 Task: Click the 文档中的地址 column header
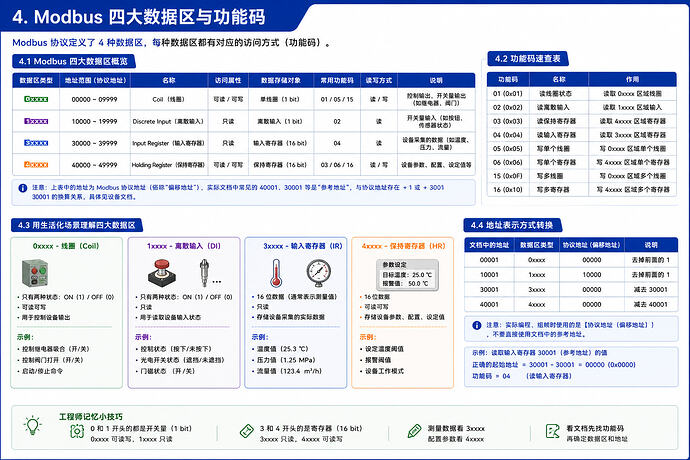click(x=489, y=245)
